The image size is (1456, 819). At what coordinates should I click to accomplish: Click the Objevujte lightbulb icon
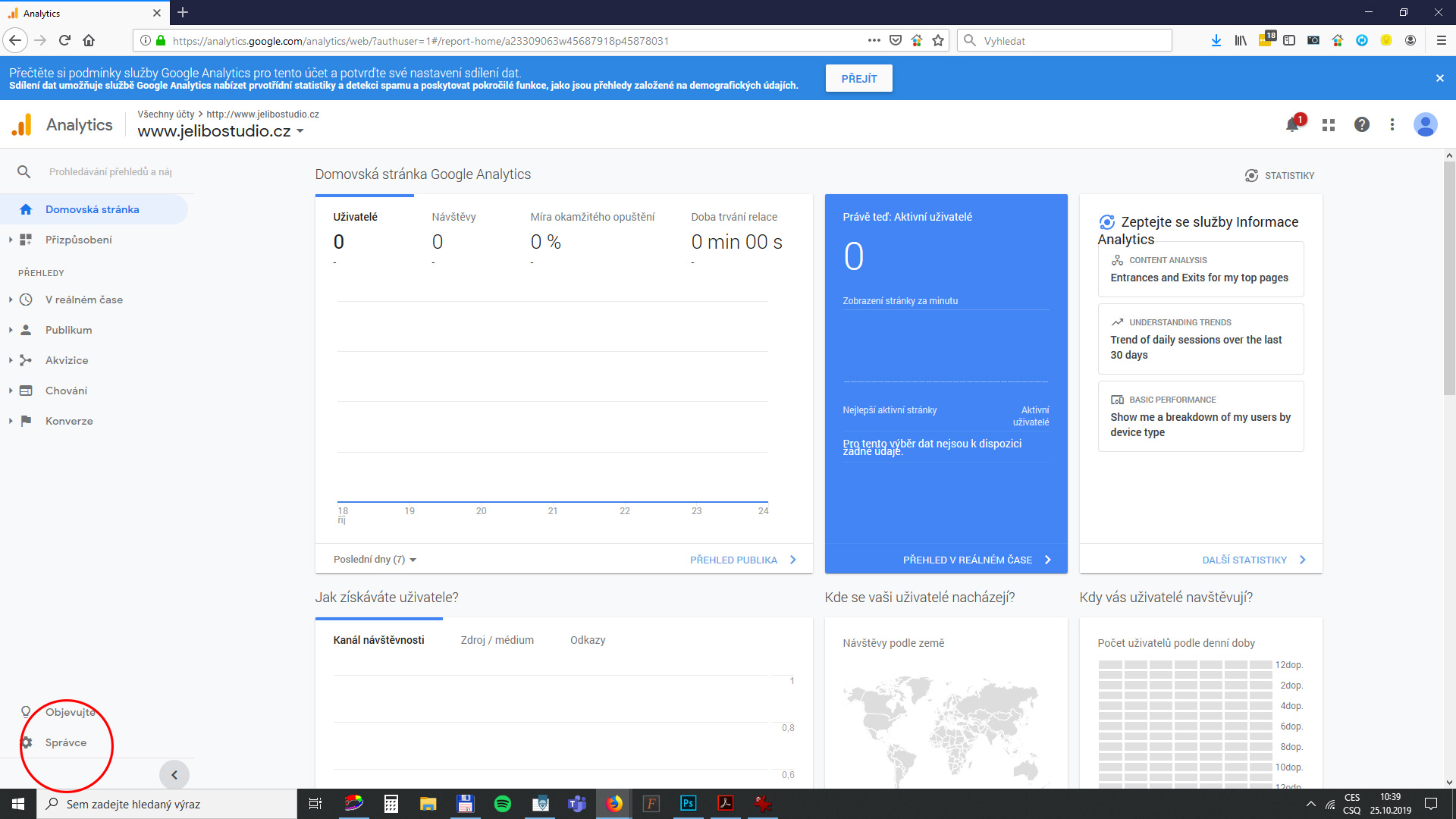pyautogui.click(x=26, y=712)
